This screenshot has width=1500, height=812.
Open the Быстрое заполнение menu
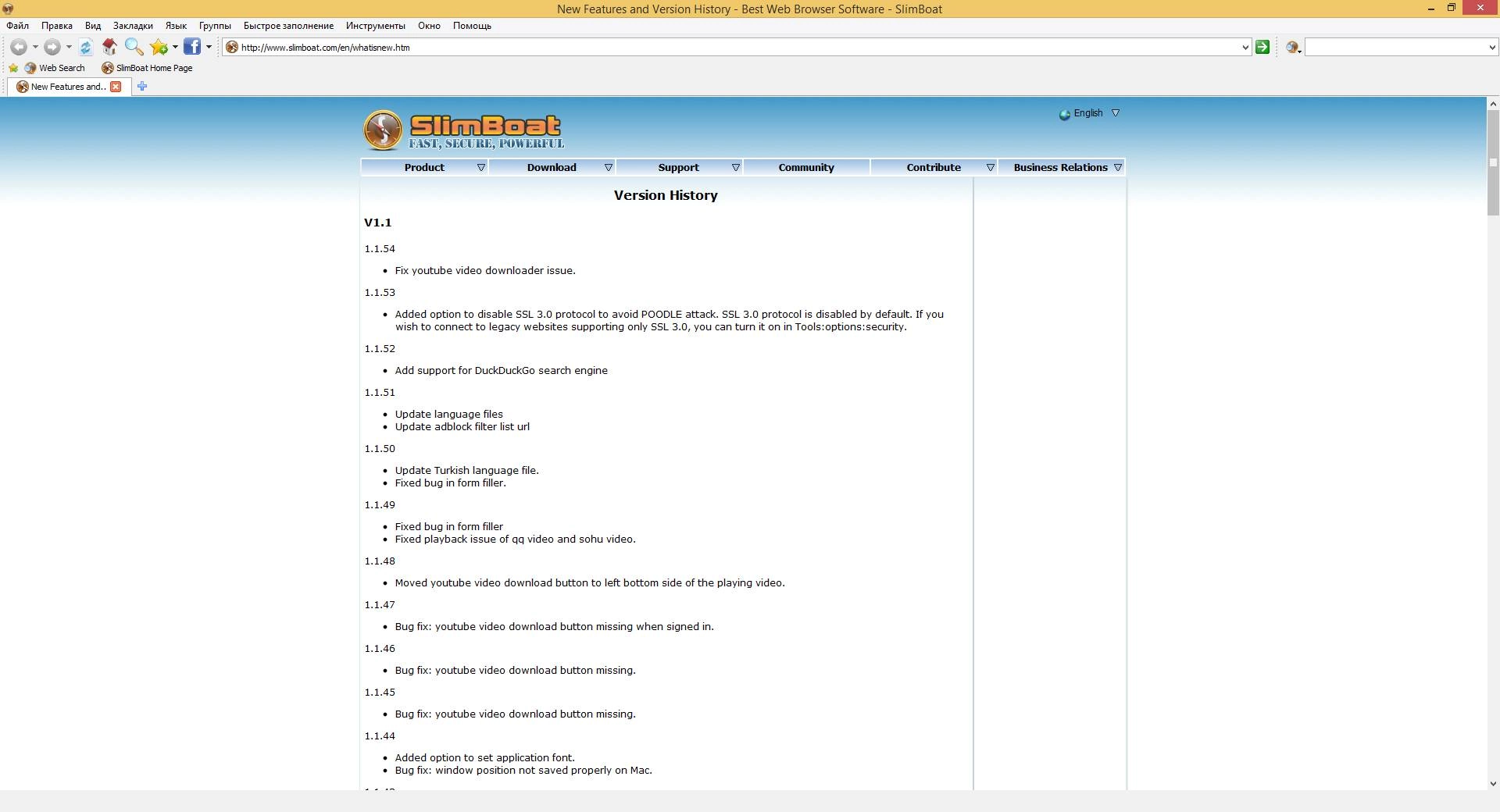point(288,26)
